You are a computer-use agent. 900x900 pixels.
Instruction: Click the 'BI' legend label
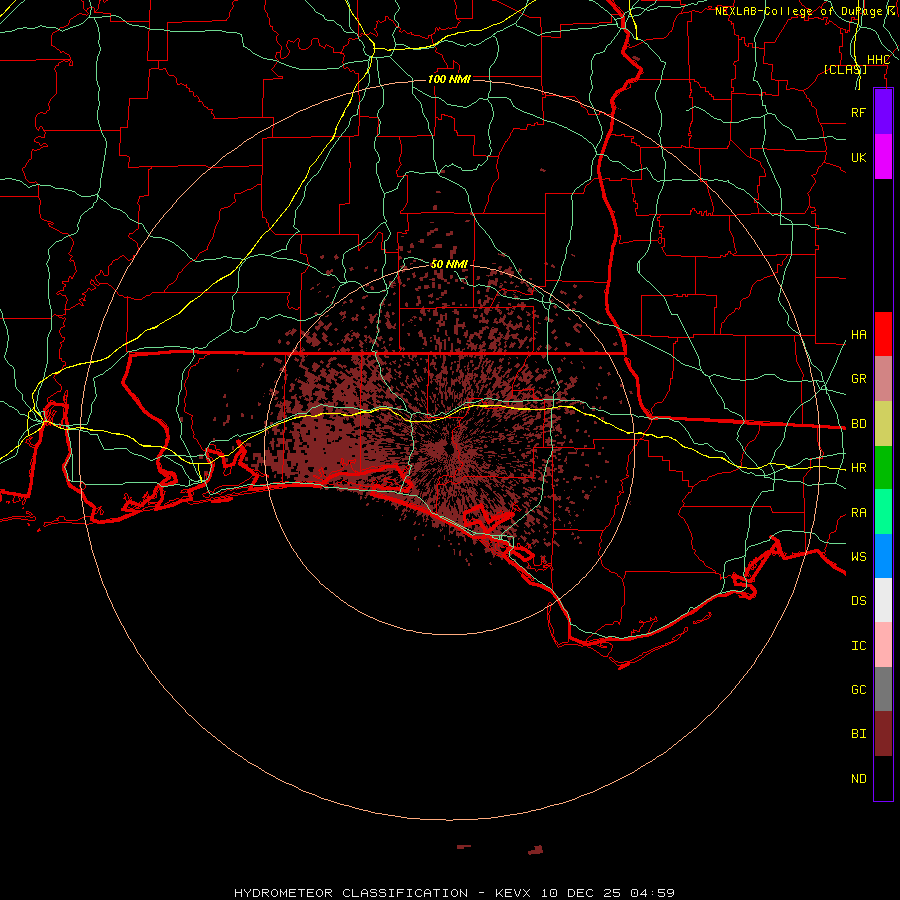tap(858, 734)
